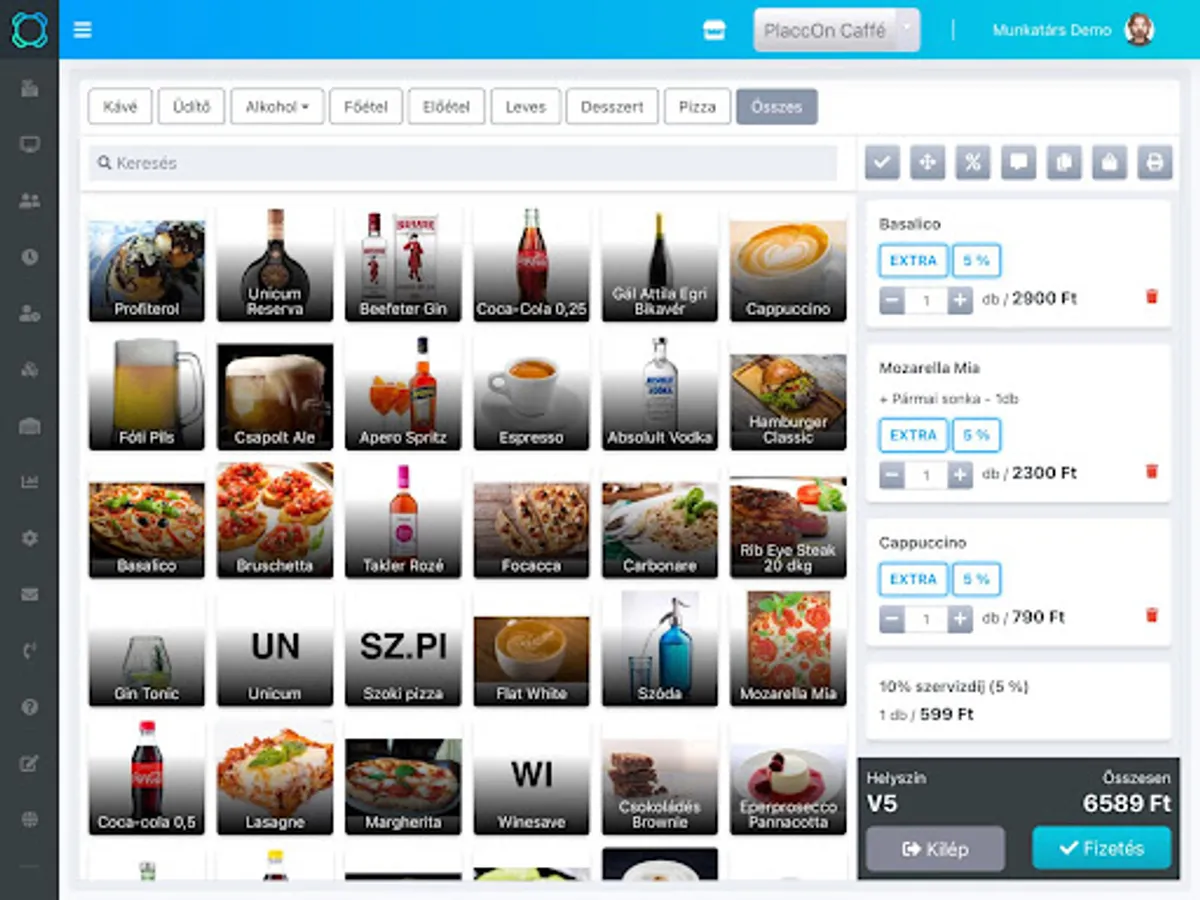Add Espresso product tile to order

point(531,393)
